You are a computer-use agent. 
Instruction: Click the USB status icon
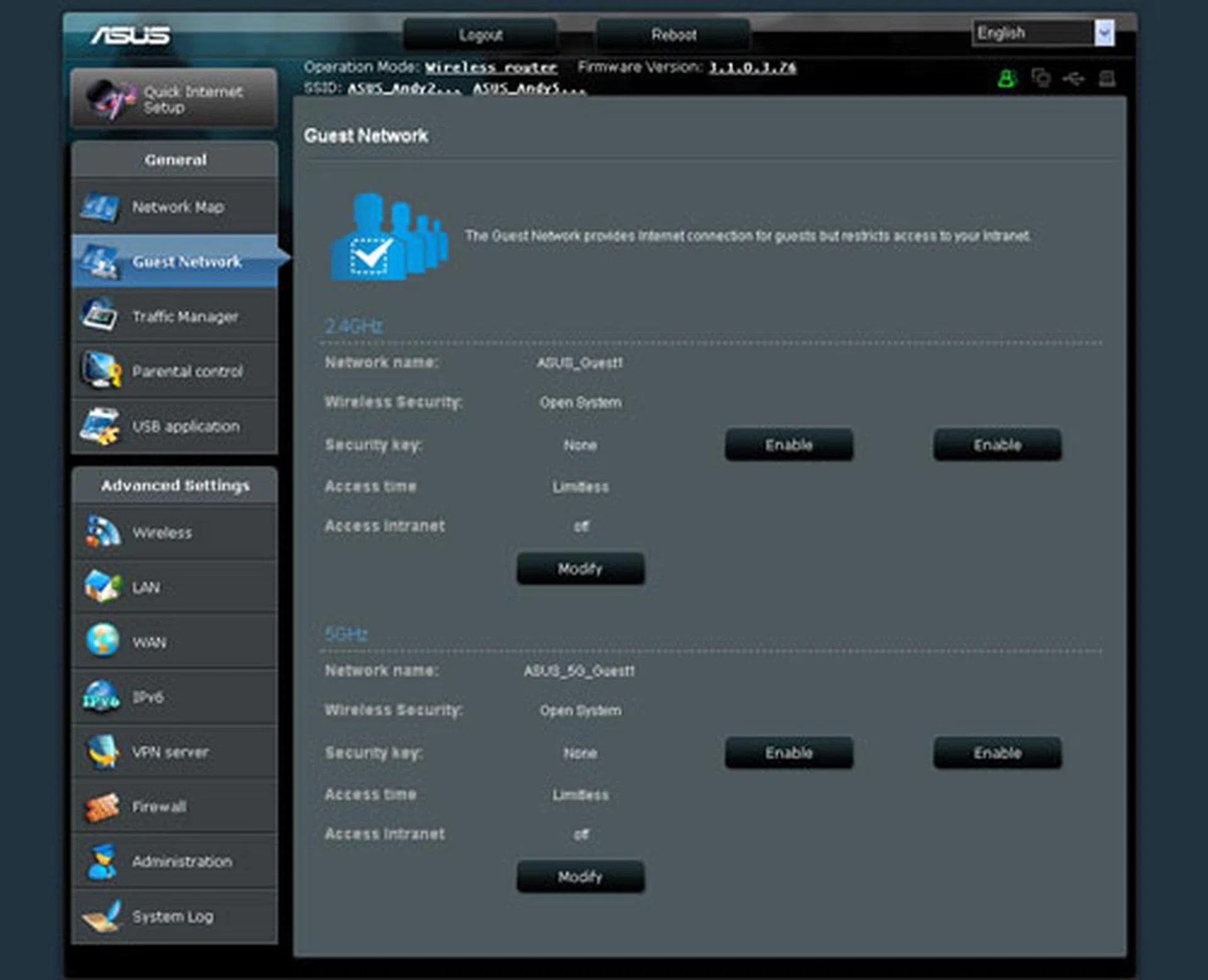(x=1073, y=79)
